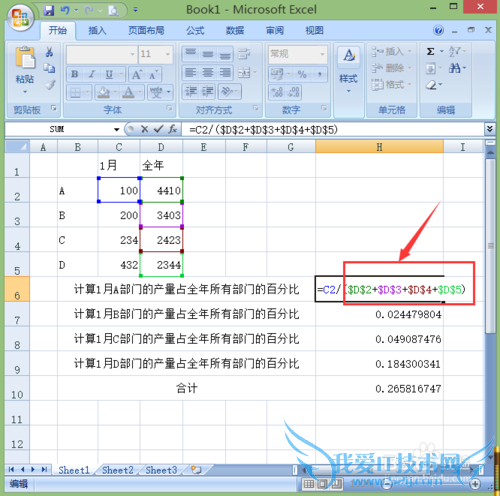
Task: Increase the decimal places
Action: 277,92
